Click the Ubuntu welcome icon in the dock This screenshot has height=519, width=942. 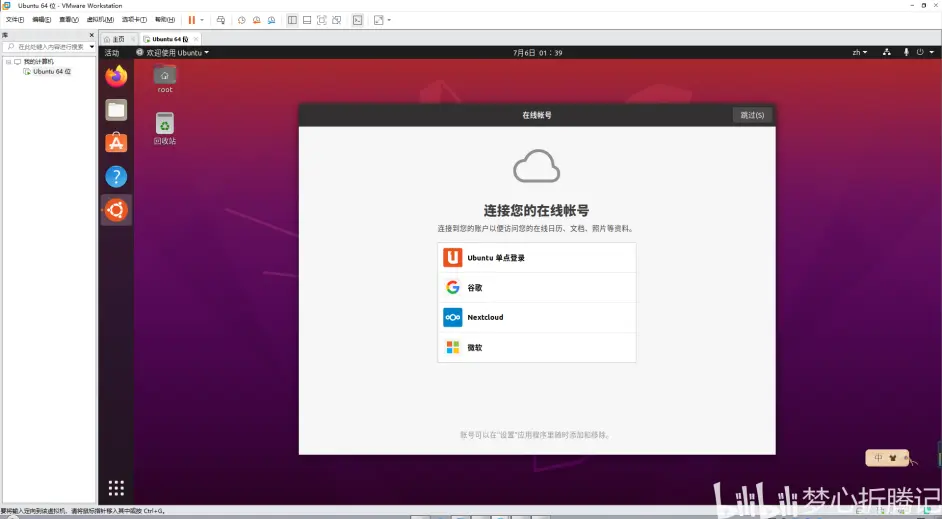pos(116,210)
